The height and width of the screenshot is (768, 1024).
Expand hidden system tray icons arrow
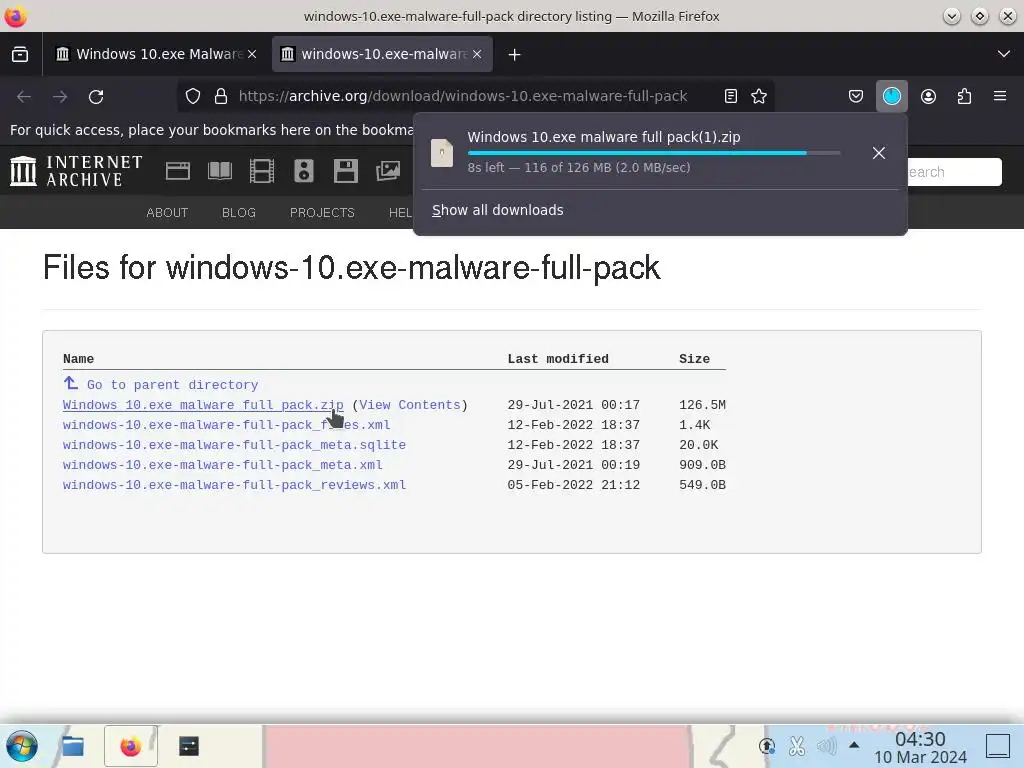tap(854, 745)
